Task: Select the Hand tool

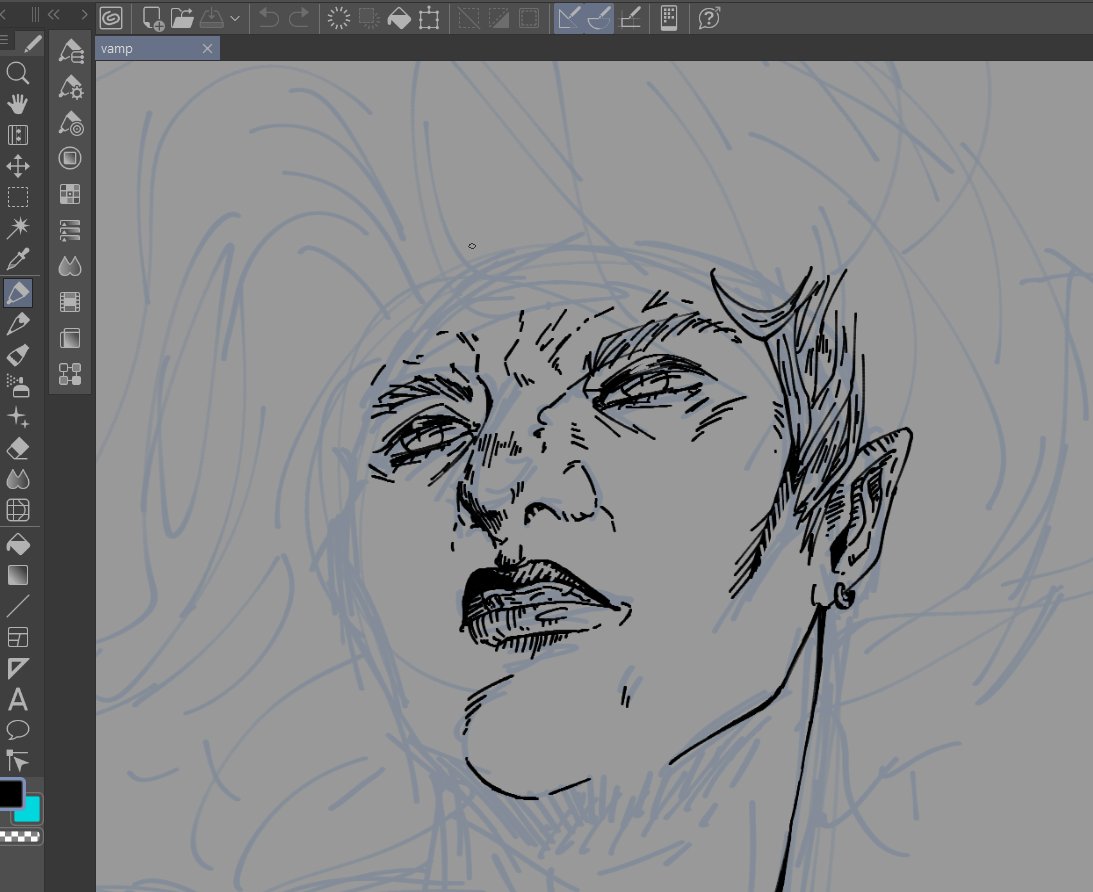Action: coord(18,103)
